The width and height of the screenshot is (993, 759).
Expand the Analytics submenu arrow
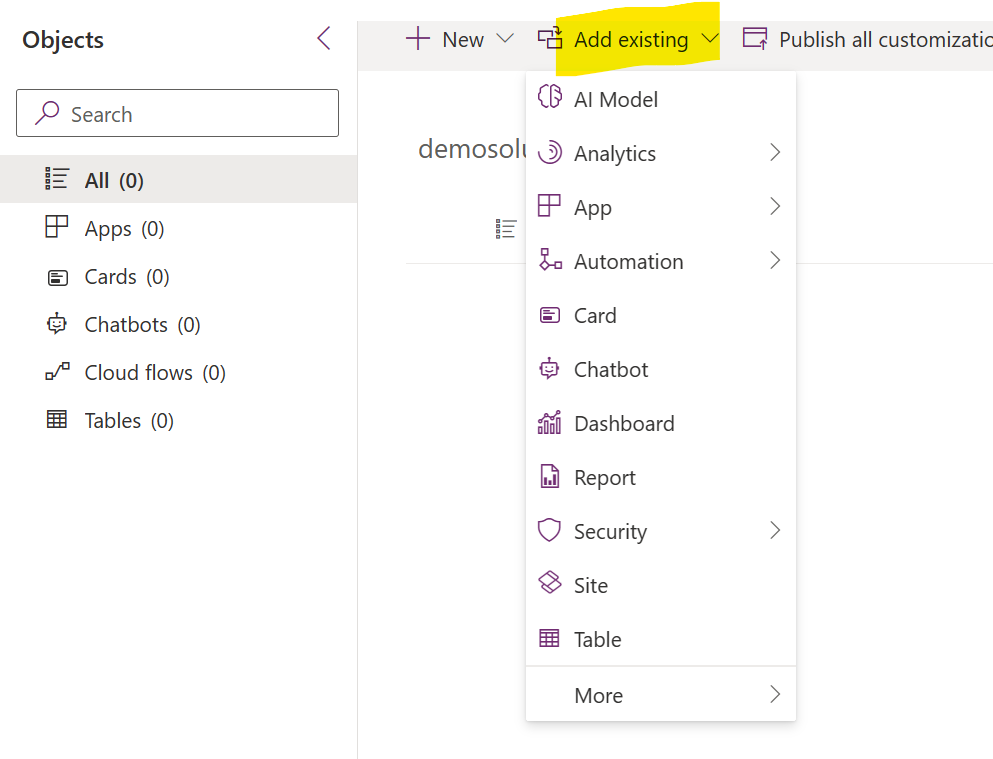point(775,152)
